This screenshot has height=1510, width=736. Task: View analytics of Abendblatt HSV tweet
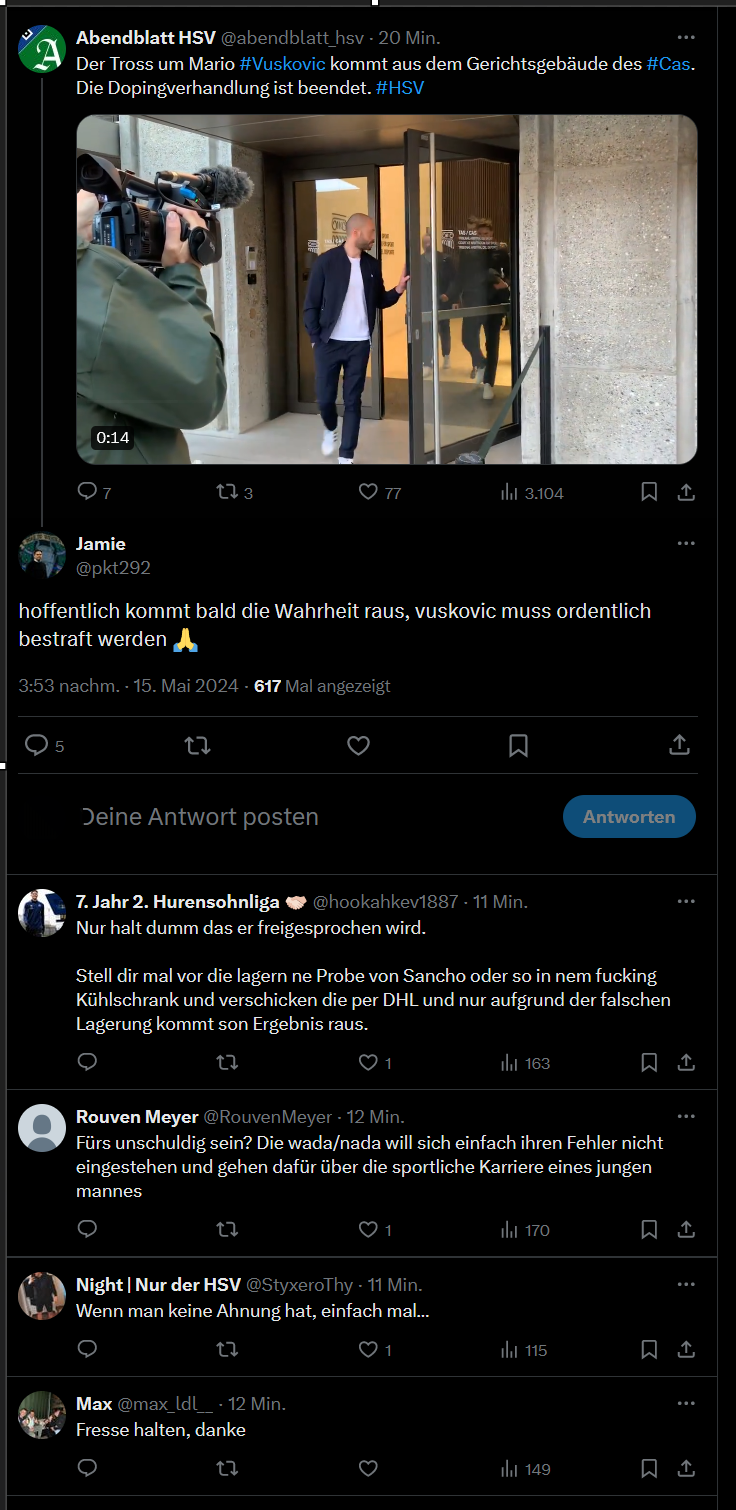pyautogui.click(x=510, y=492)
